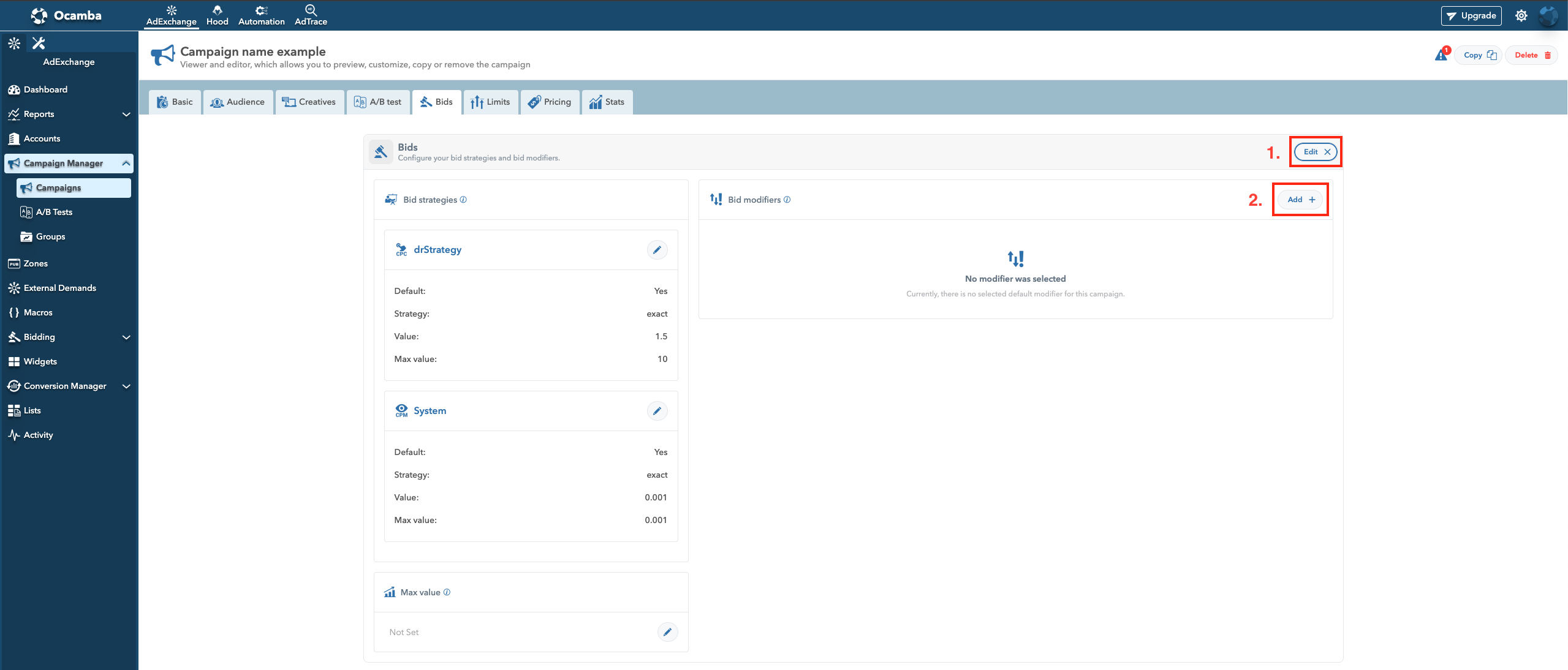
Task: Delete the campaign
Action: [x=1531, y=55]
